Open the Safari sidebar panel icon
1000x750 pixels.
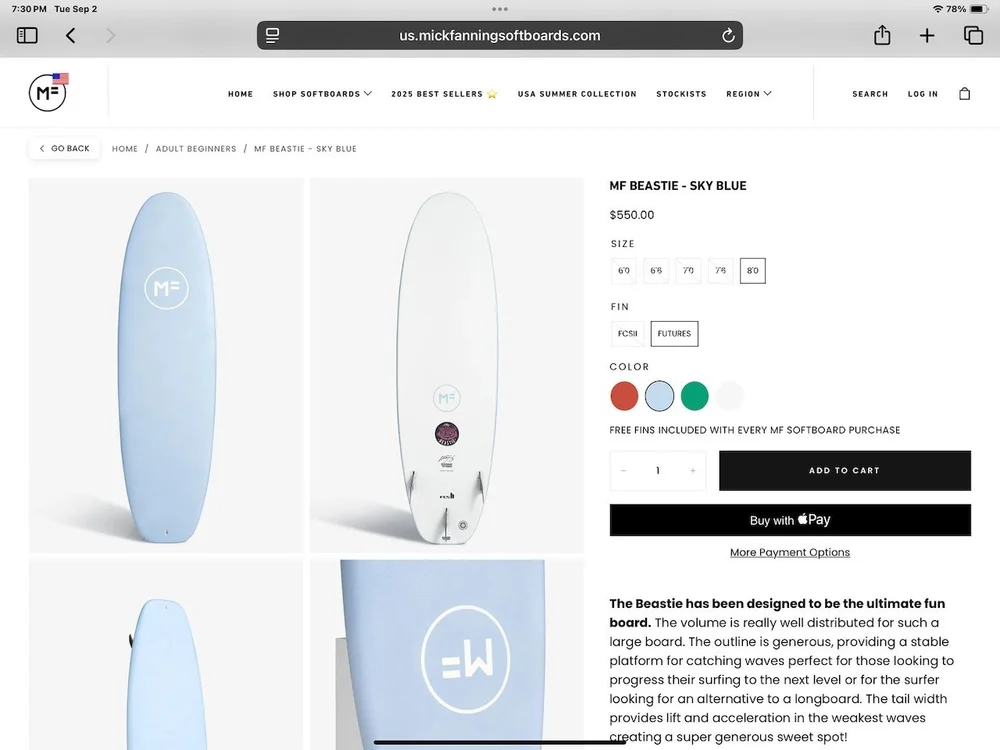coord(27,35)
